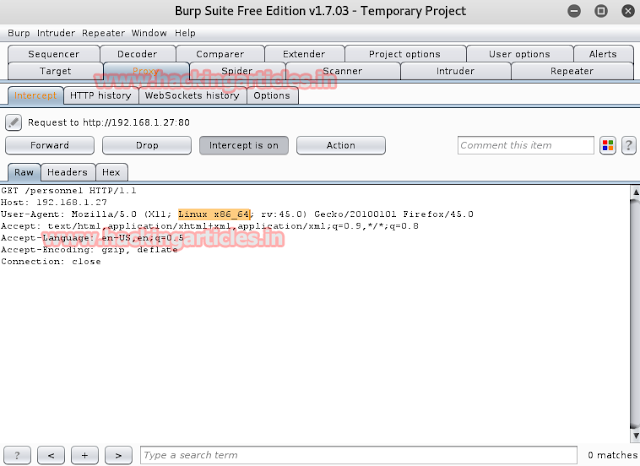Screen dimensions: 640x466
Task: Select the Proxy tab
Action: click(146, 71)
